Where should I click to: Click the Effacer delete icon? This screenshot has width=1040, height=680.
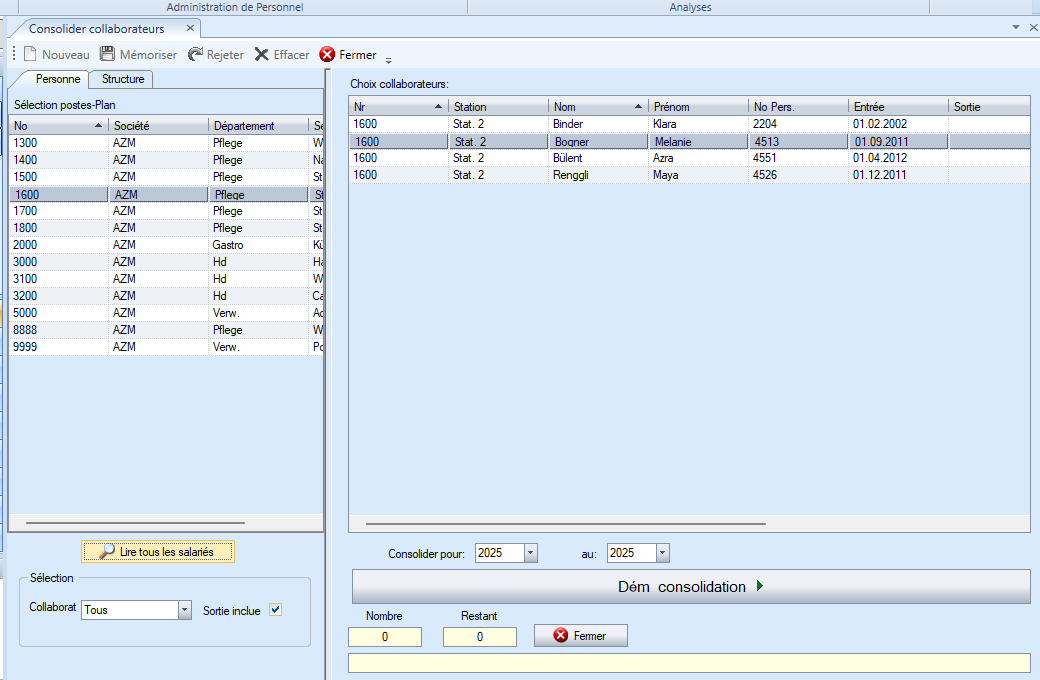coord(262,55)
